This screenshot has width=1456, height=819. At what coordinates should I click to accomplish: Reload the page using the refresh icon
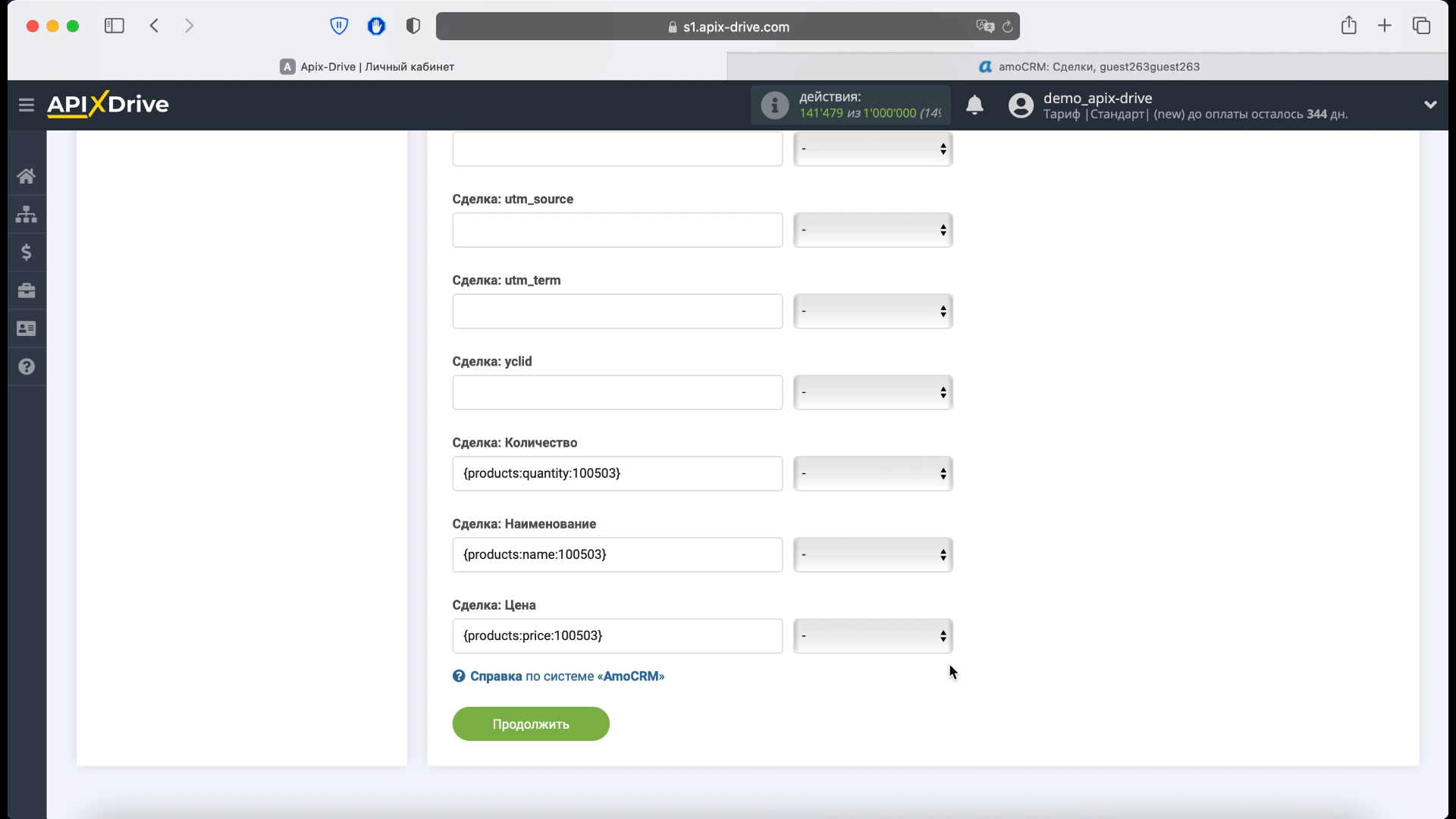point(1007,27)
